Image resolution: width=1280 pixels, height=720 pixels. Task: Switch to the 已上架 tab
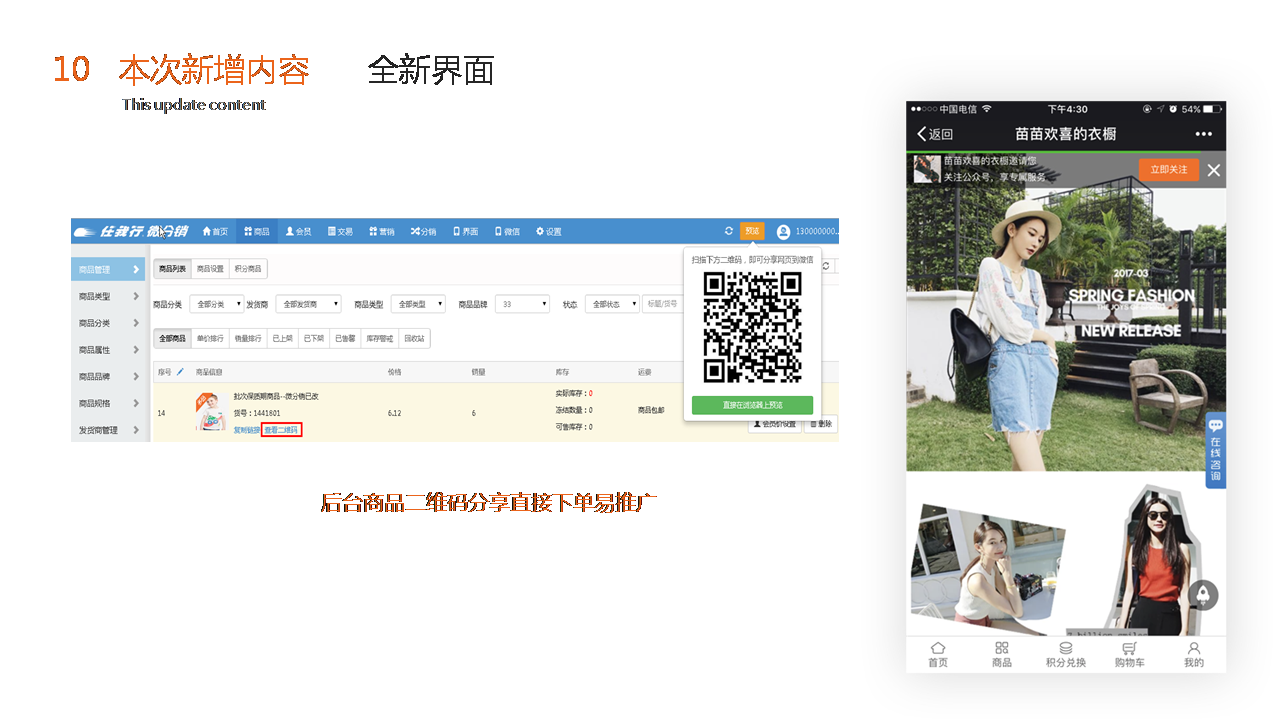pos(283,339)
